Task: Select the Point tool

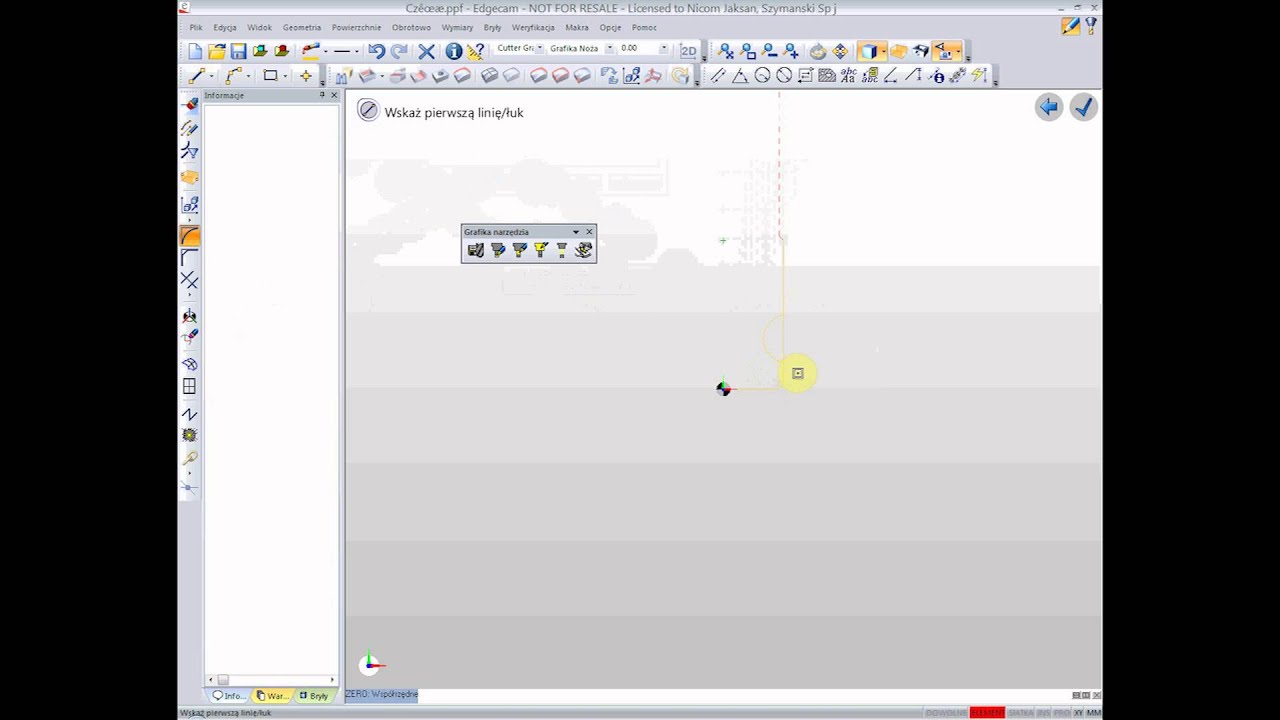Action: (306, 76)
